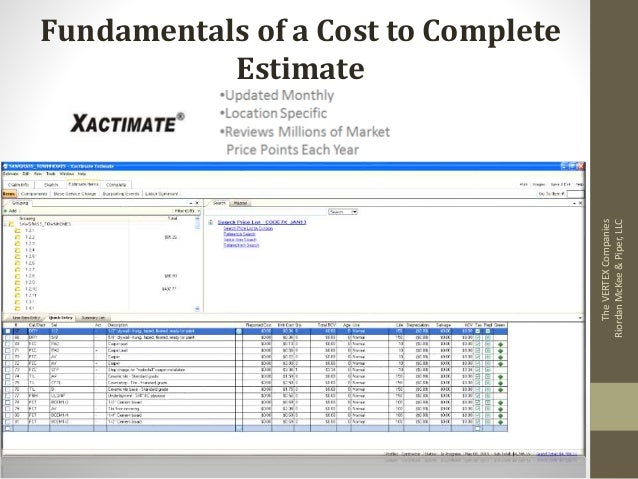Click the Go To Item # field
Image resolution: width=638 pixels, height=479 pixels.
[x=575, y=194]
